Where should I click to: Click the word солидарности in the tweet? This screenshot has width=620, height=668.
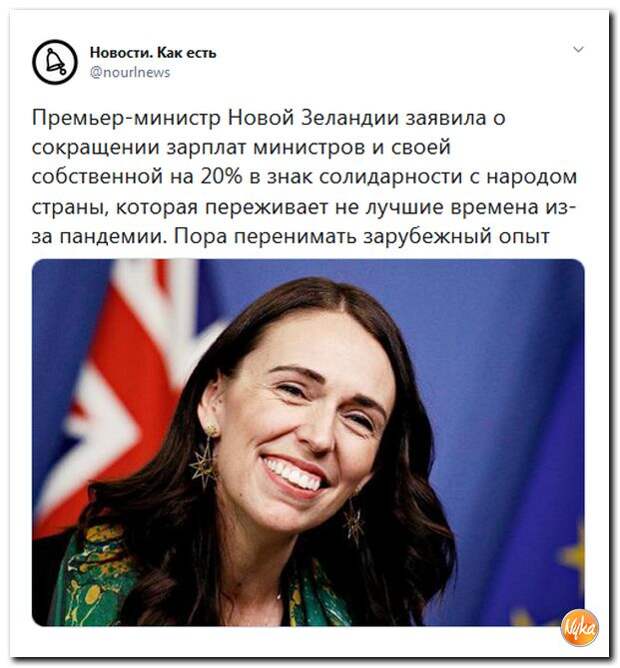pyautogui.click(x=390, y=177)
